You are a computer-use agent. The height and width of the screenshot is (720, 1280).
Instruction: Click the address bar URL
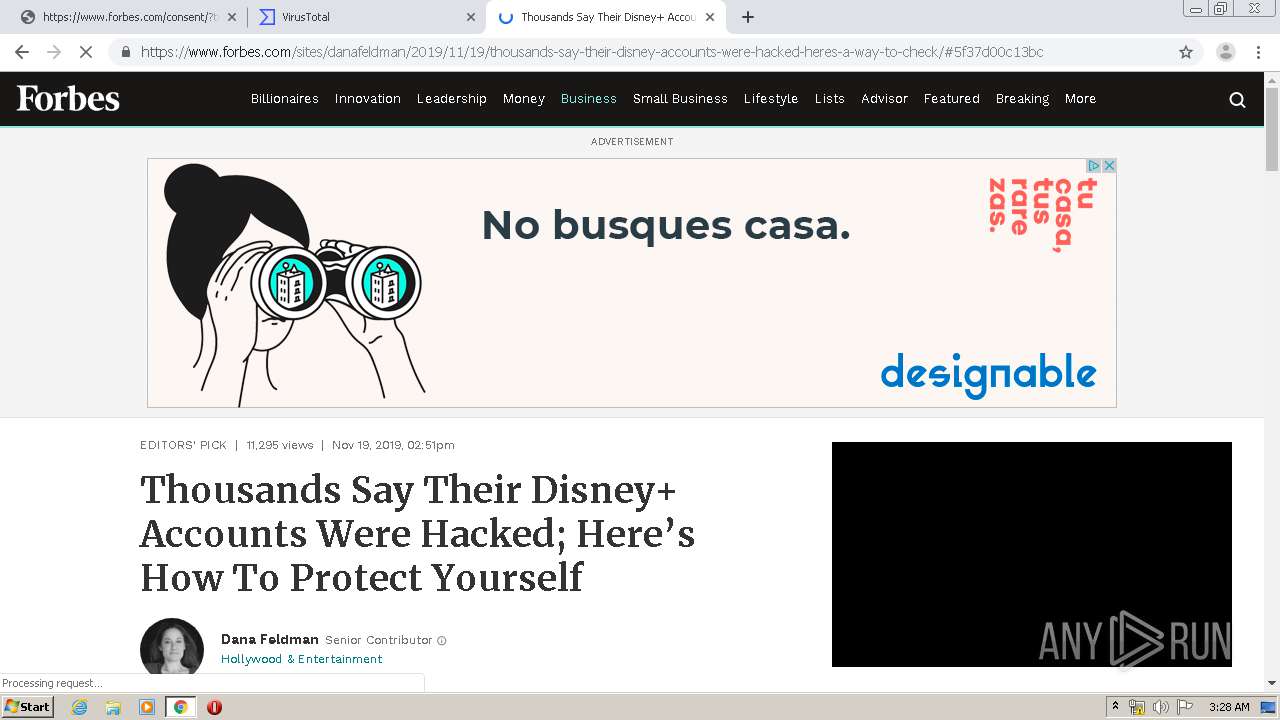592,52
